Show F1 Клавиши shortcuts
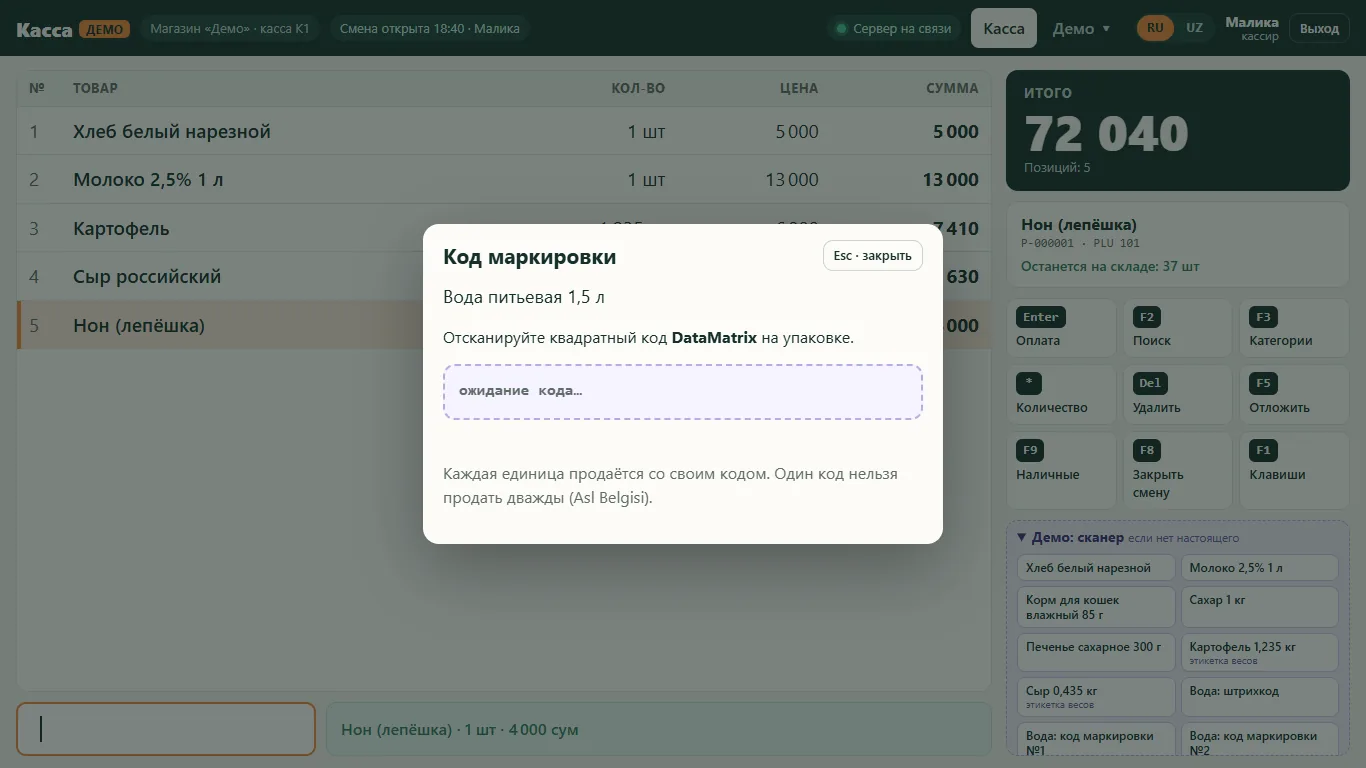This screenshot has width=1366, height=768. click(1294, 471)
